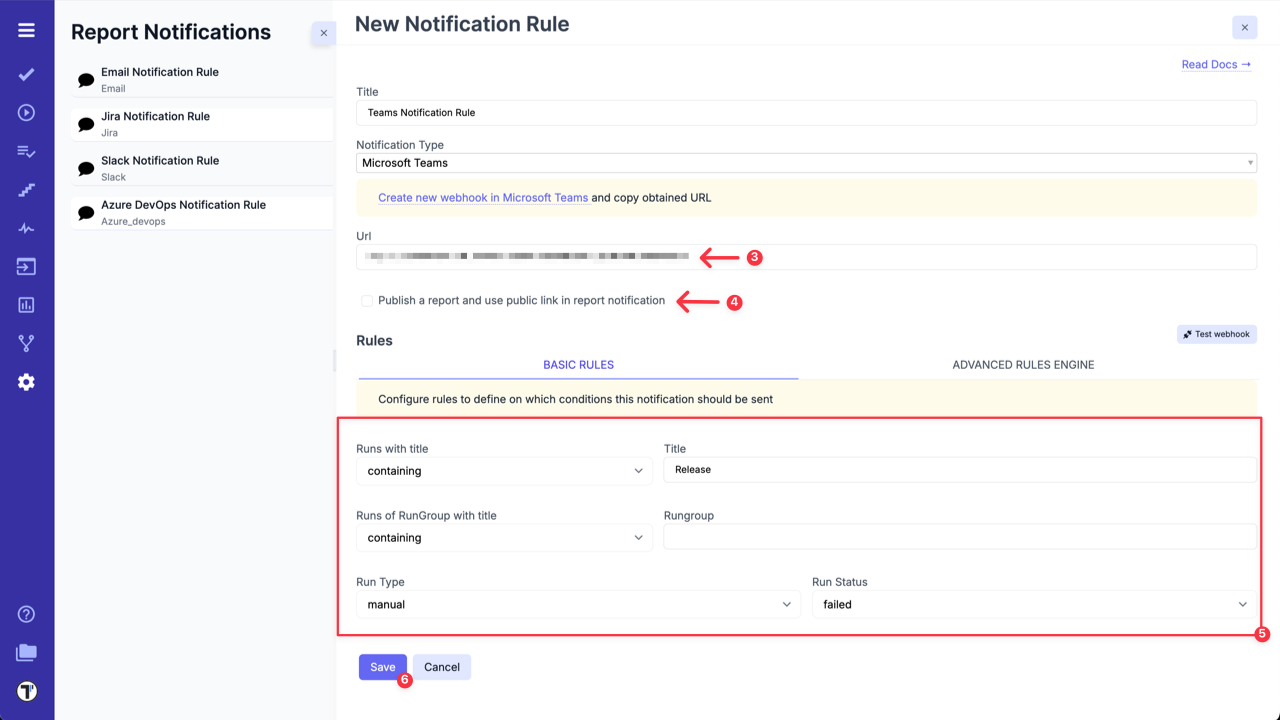
Task: Close the Report Notifications panel
Action: click(323, 33)
